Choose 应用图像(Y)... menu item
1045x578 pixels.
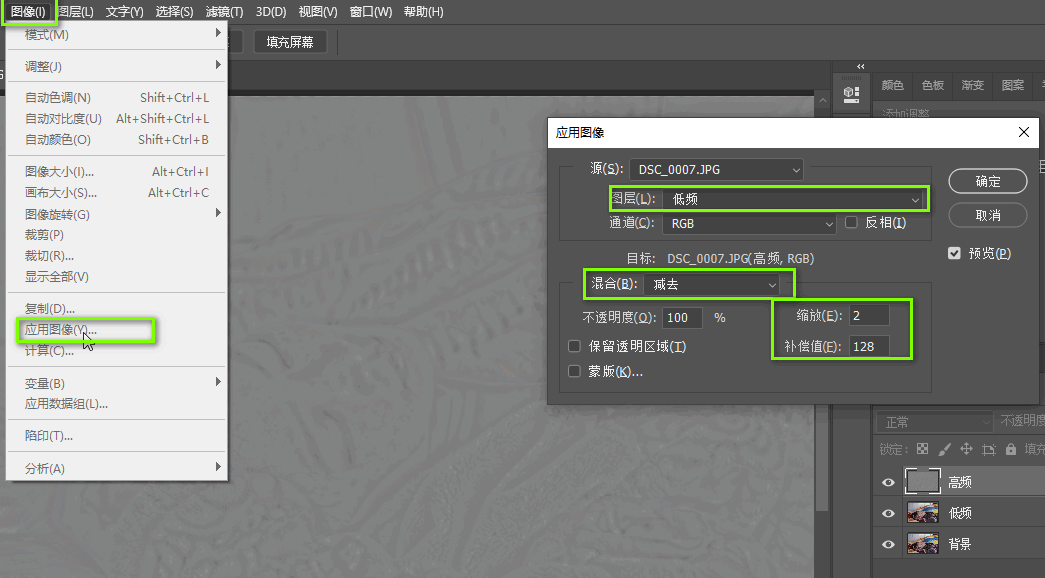[x=117, y=330]
